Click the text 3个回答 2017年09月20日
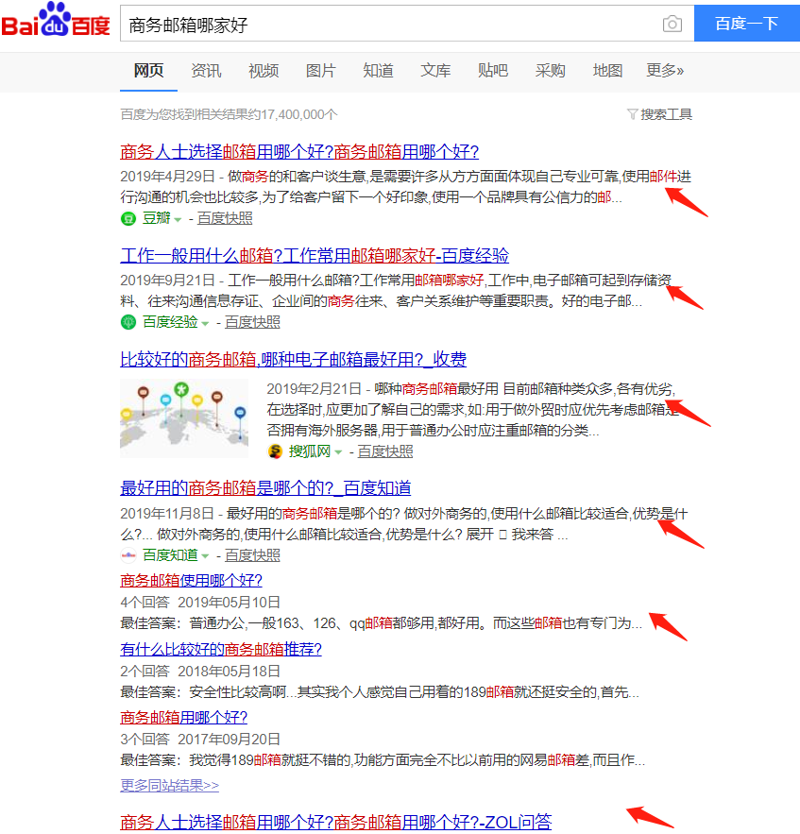The height and width of the screenshot is (834, 800). (200, 739)
